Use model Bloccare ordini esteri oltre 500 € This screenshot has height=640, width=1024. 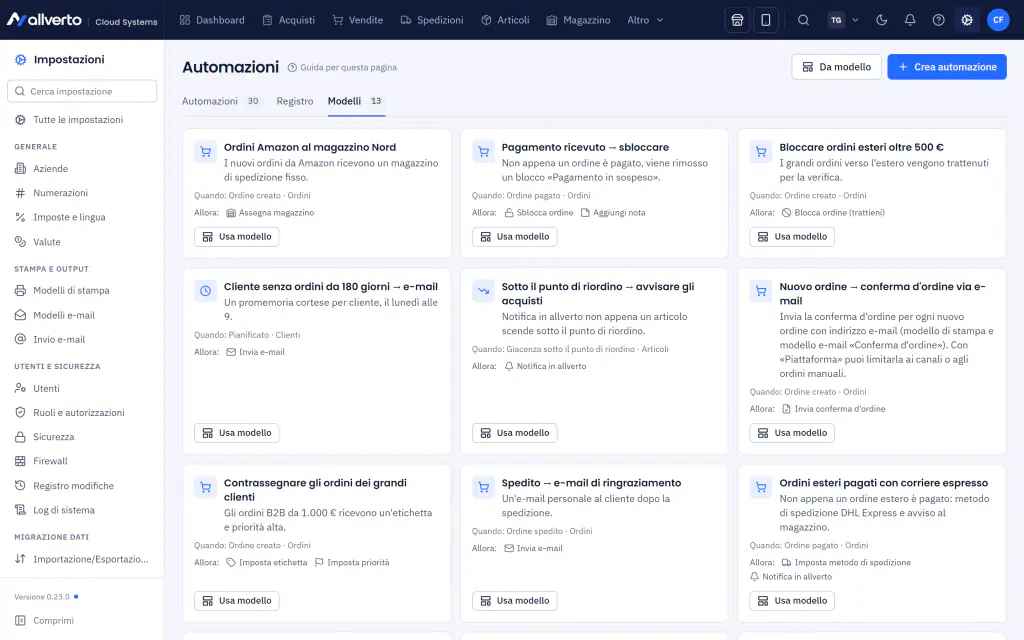click(x=792, y=236)
